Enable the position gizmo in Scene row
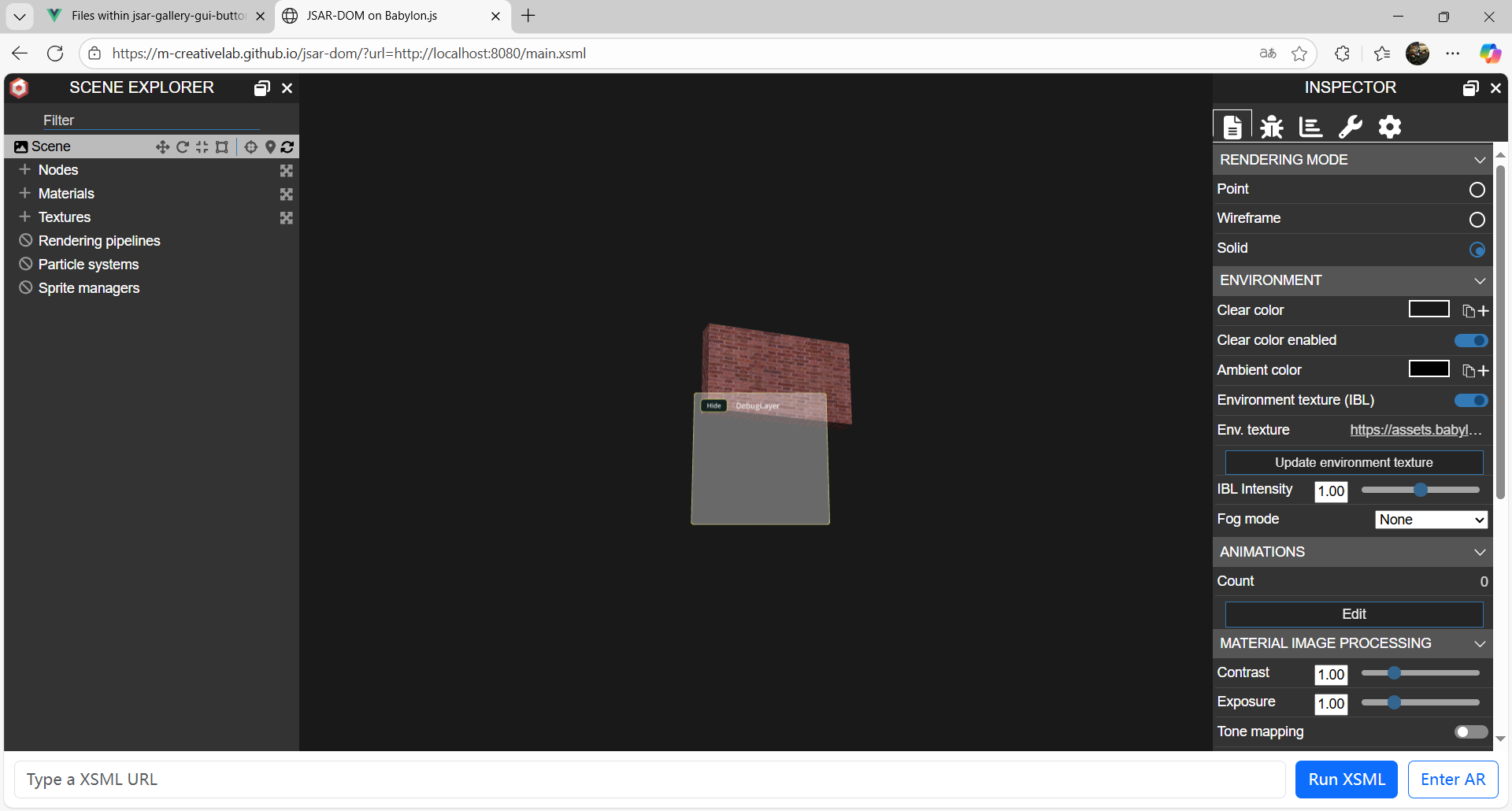This screenshot has width=1512, height=811. (x=162, y=147)
